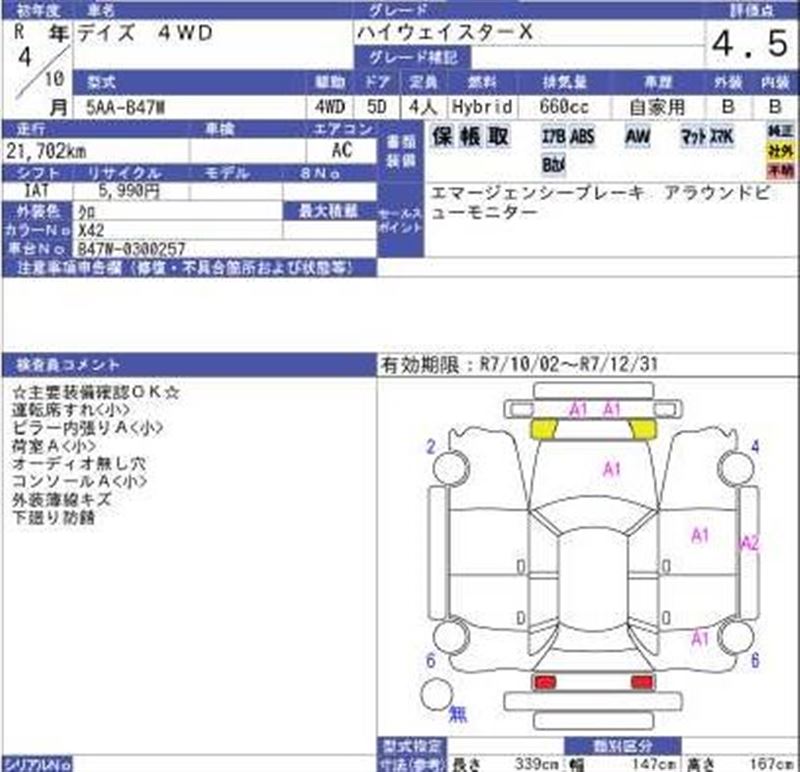The width and height of the screenshot is (800, 772).
Task: Click the 注意事項申告欄 header bar
Action: (x=189, y=268)
